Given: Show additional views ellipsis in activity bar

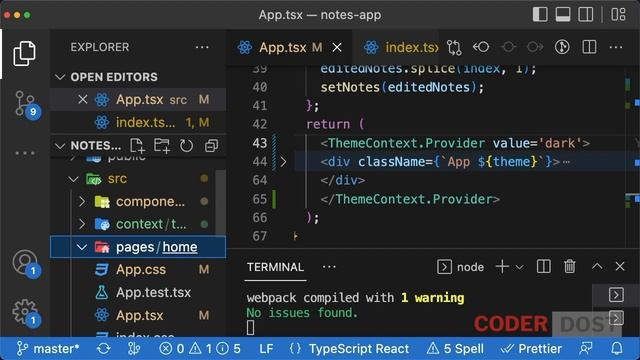Looking at the screenshot, I should click(24, 153).
